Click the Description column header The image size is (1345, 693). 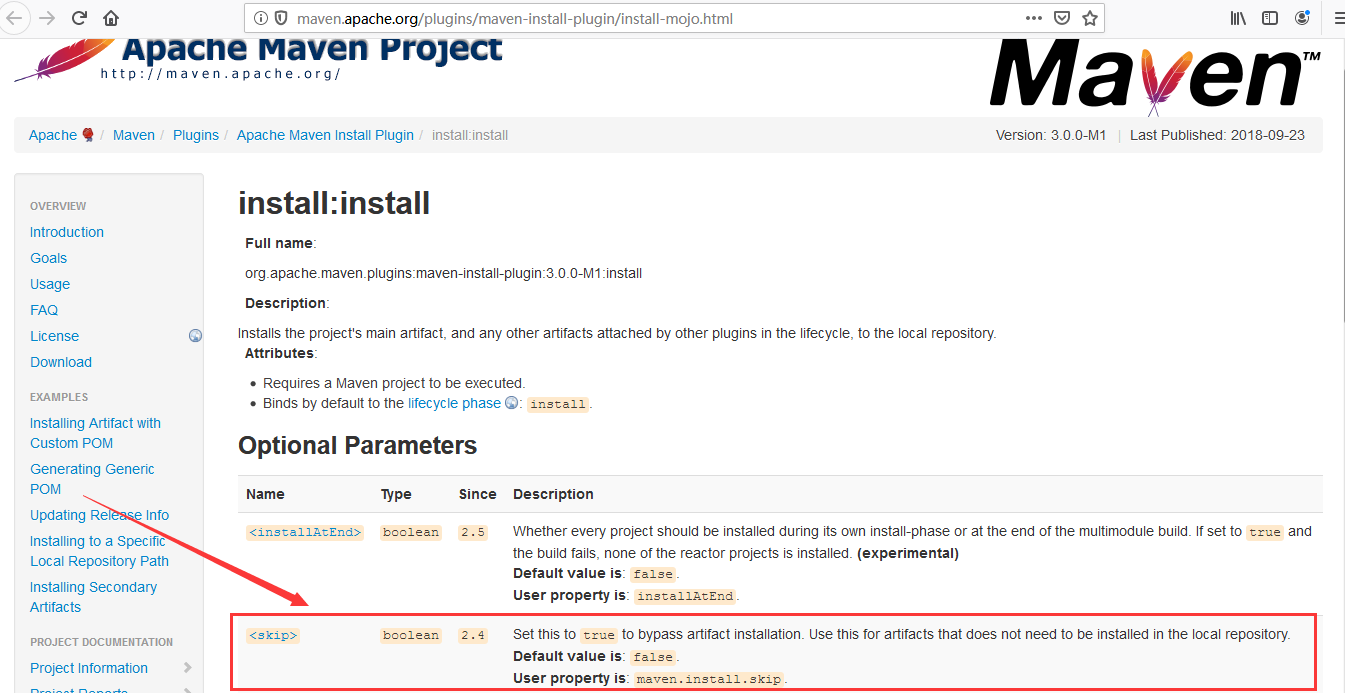point(553,494)
